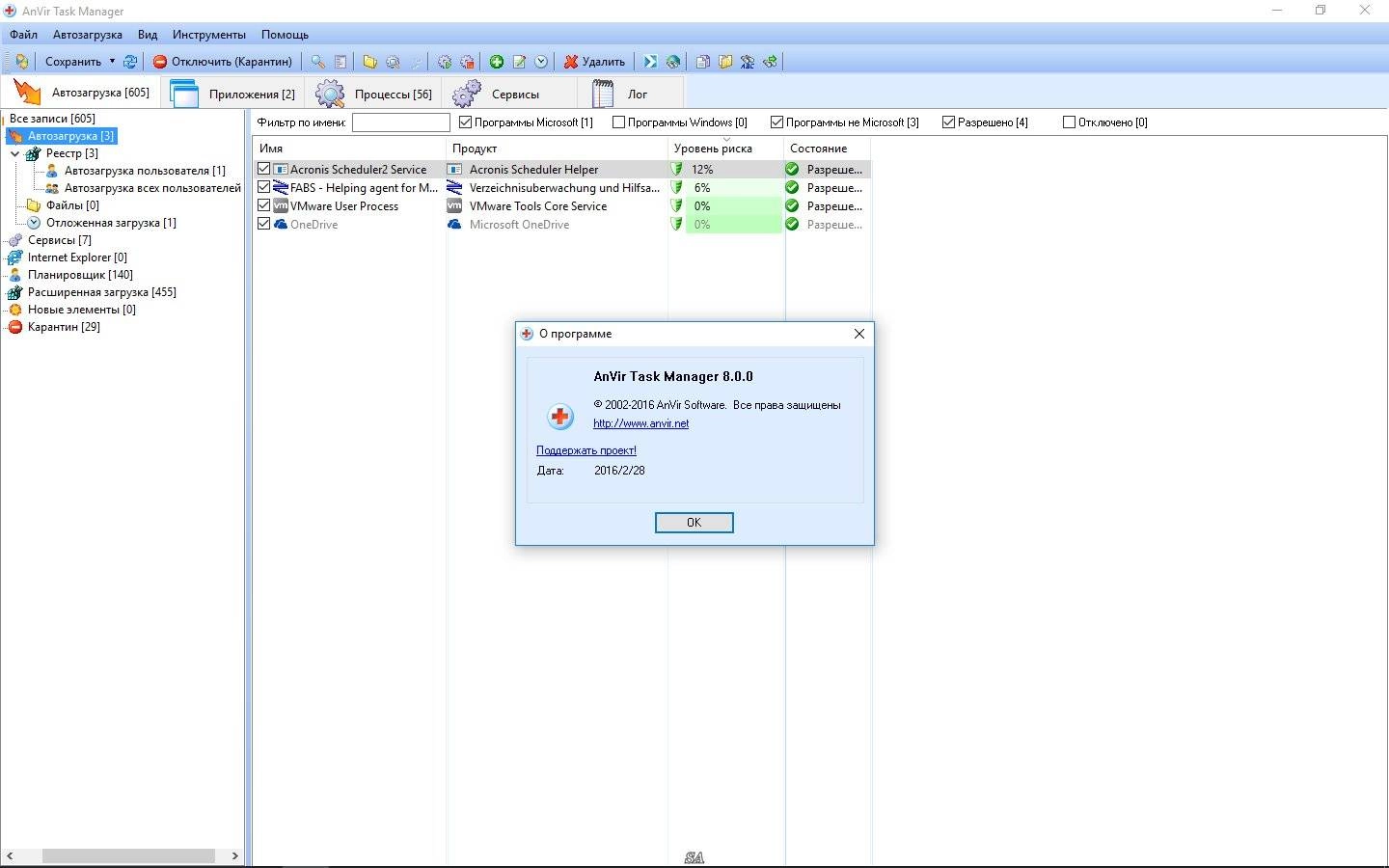Select Автозагрузка пользователя [1] tree item
The height and width of the screenshot is (868, 1389).
[x=145, y=171]
